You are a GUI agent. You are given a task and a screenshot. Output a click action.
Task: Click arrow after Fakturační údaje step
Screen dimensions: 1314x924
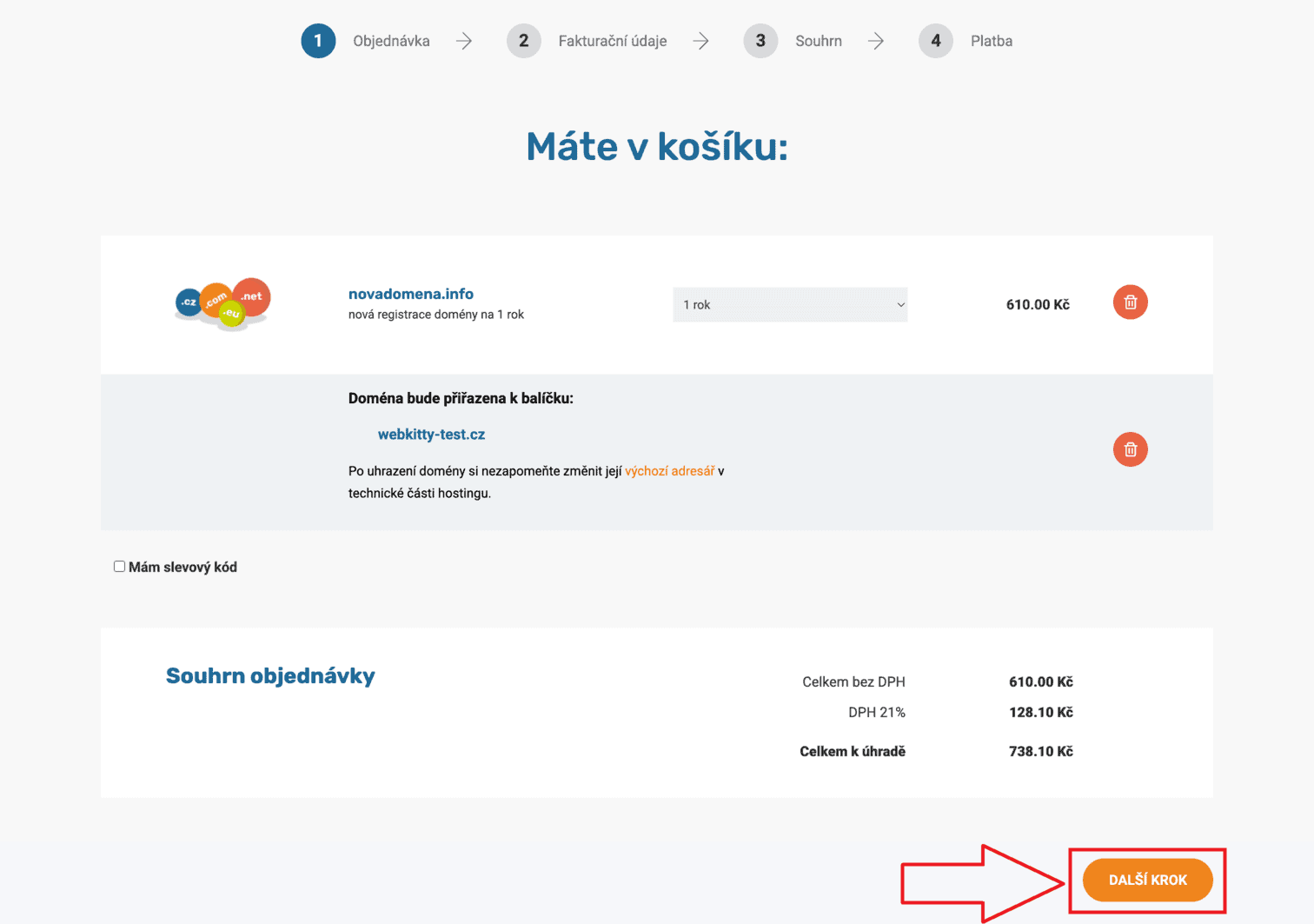click(701, 41)
